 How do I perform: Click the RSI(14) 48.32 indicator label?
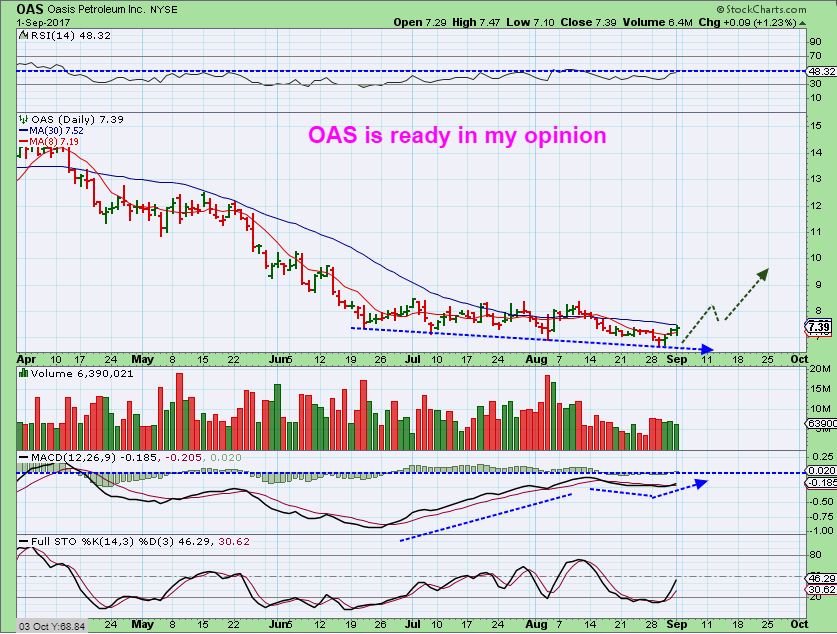coord(71,36)
